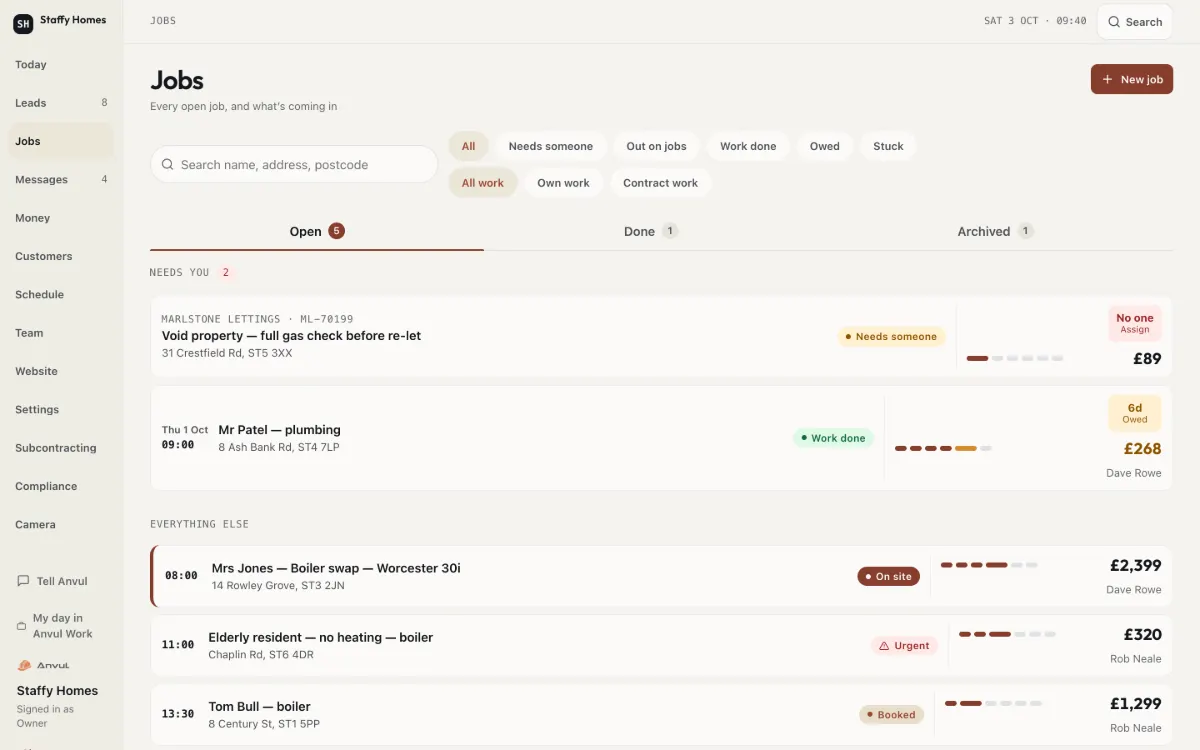Viewport: 1200px width, 750px height.
Task: Click the warning triangle on Urgent badge
Action: click(884, 646)
